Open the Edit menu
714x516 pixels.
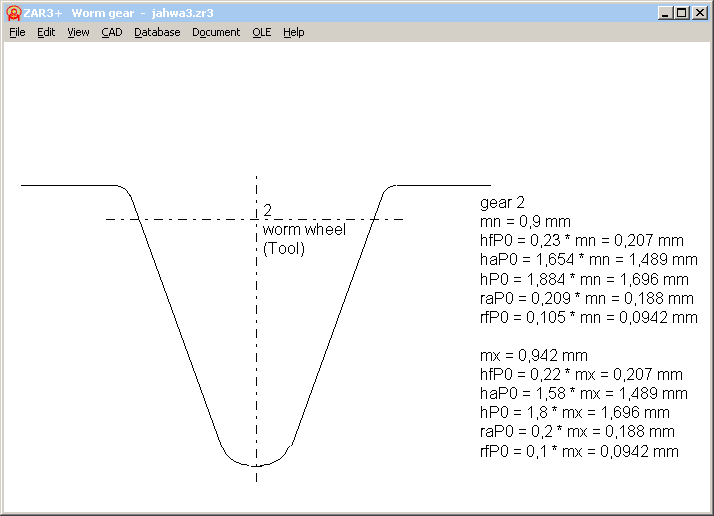(46, 32)
